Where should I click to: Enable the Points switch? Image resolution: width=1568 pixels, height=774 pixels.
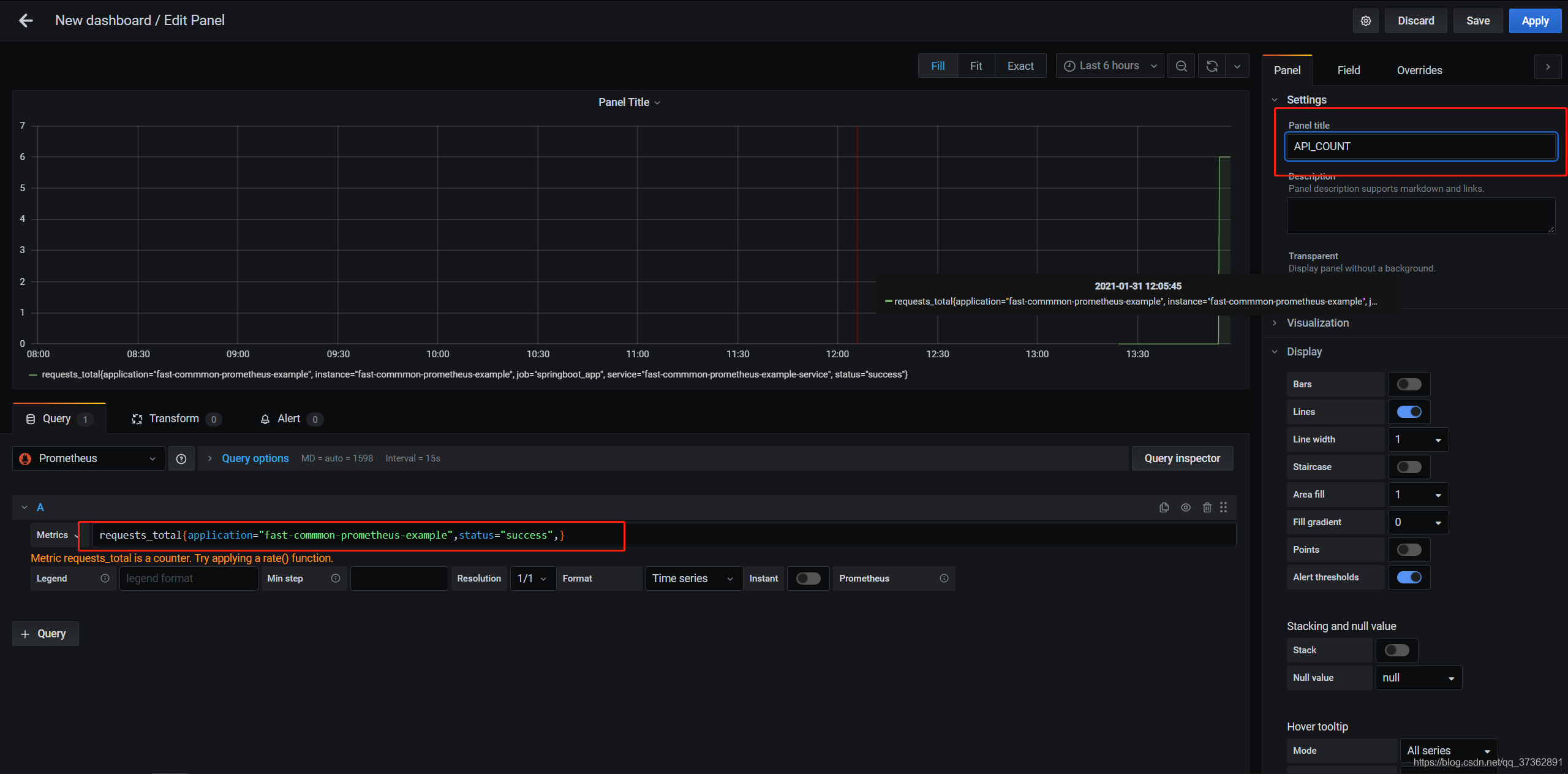1409,550
